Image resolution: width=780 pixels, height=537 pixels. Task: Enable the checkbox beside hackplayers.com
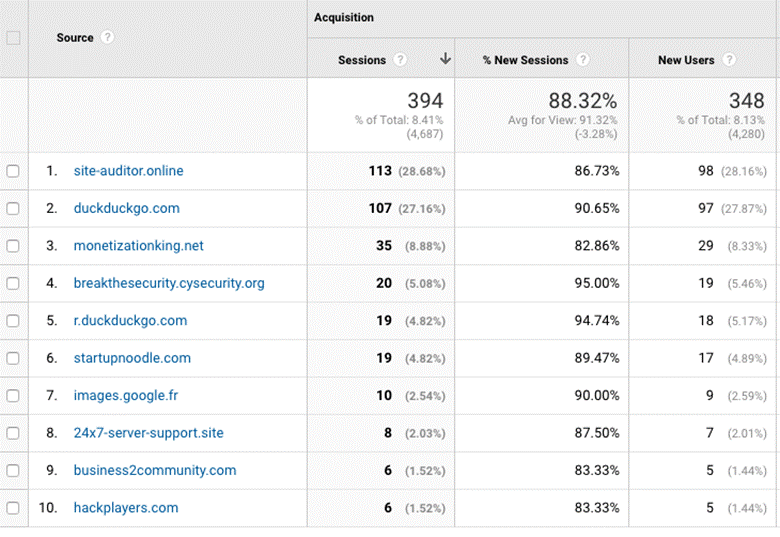(13, 508)
